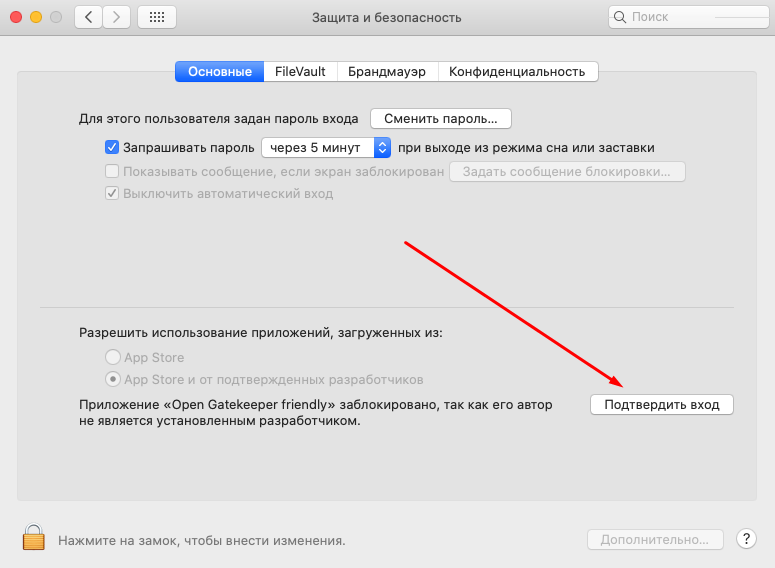This screenshot has height=568, width=775.
Task: Click into the Поиск search field
Action: click(690, 17)
